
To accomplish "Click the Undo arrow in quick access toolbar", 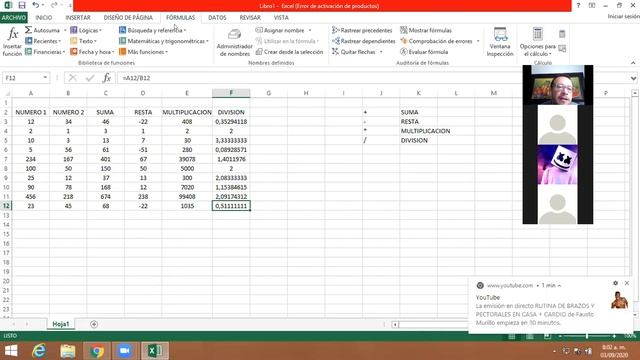I will click(36, 5).
